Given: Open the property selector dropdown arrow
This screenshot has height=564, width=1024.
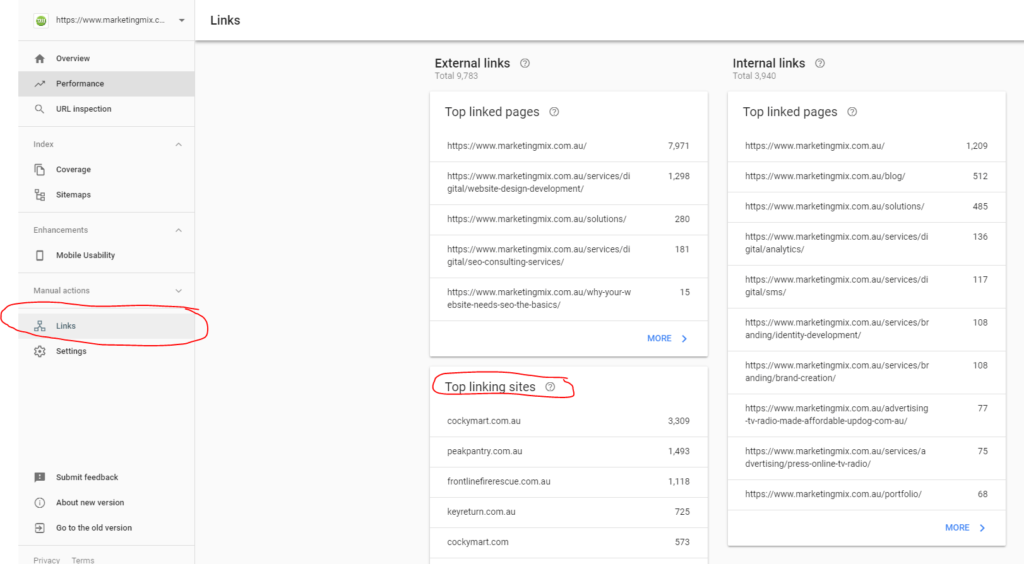Looking at the screenshot, I should tap(182, 20).
